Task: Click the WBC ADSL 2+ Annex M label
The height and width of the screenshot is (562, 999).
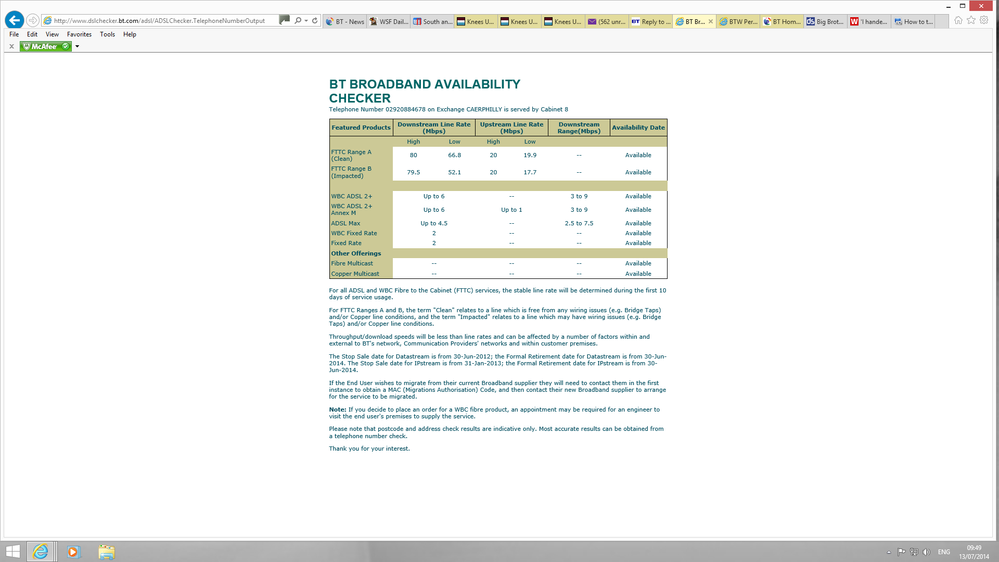Action: pos(352,210)
